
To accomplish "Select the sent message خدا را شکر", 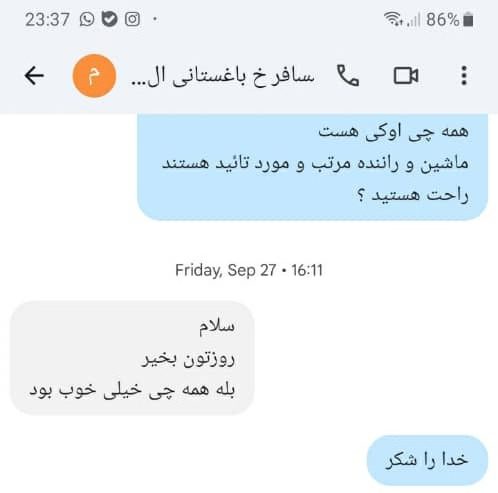I will pyautogui.click(x=427, y=460).
